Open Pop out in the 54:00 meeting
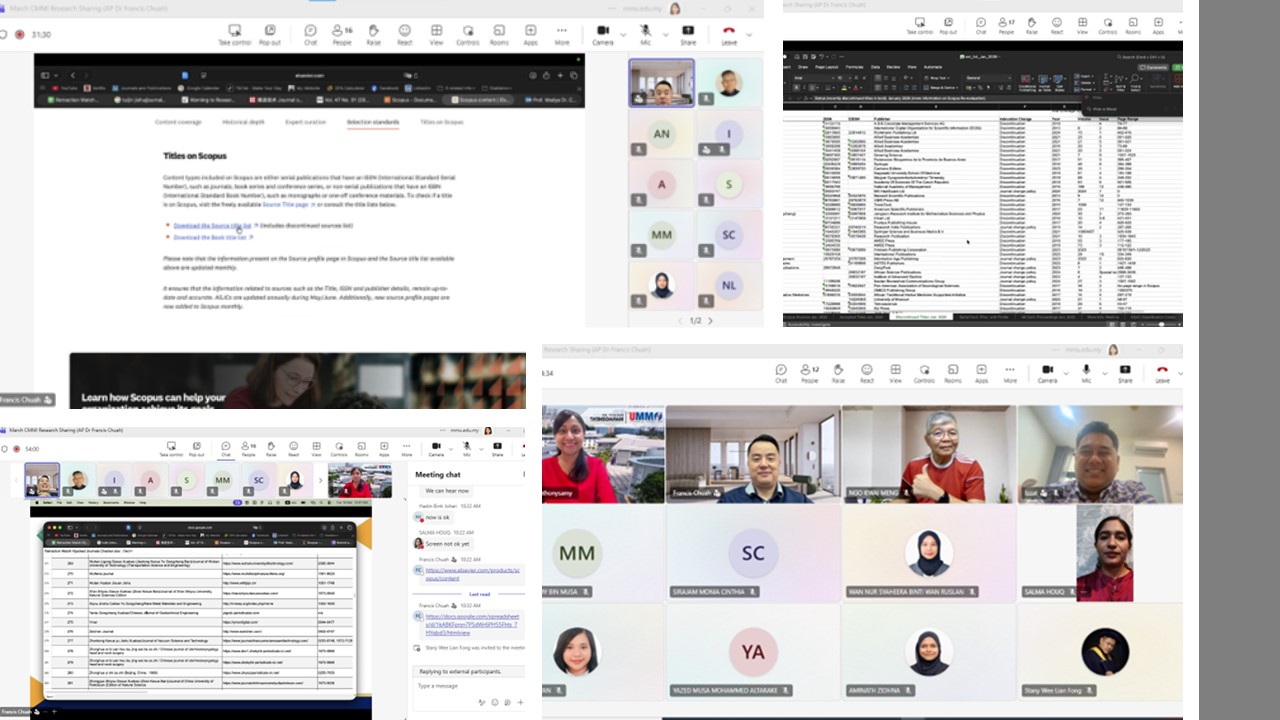Viewport: 1280px width, 720px height. (x=196, y=448)
